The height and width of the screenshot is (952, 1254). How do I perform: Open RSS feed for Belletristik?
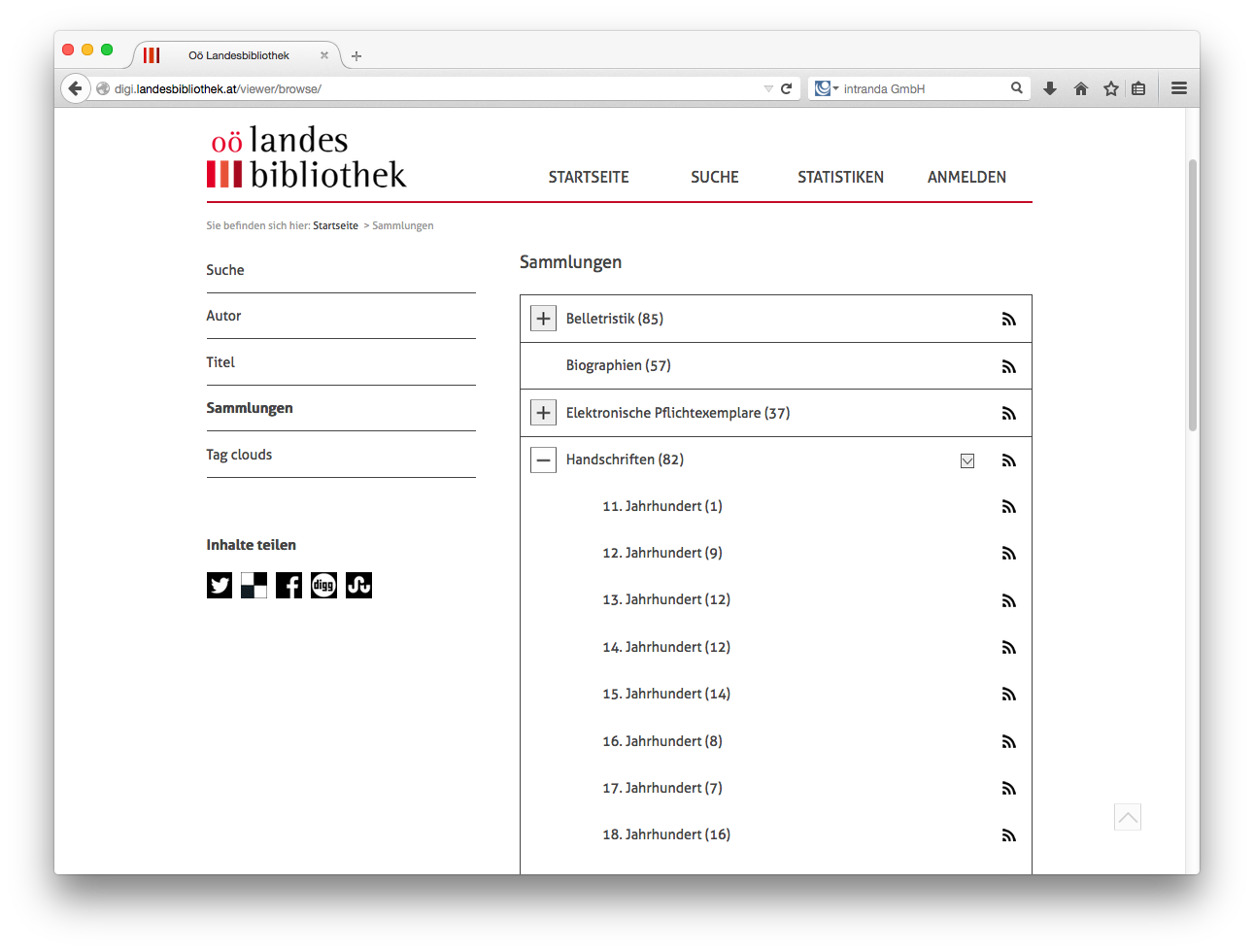click(1009, 320)
